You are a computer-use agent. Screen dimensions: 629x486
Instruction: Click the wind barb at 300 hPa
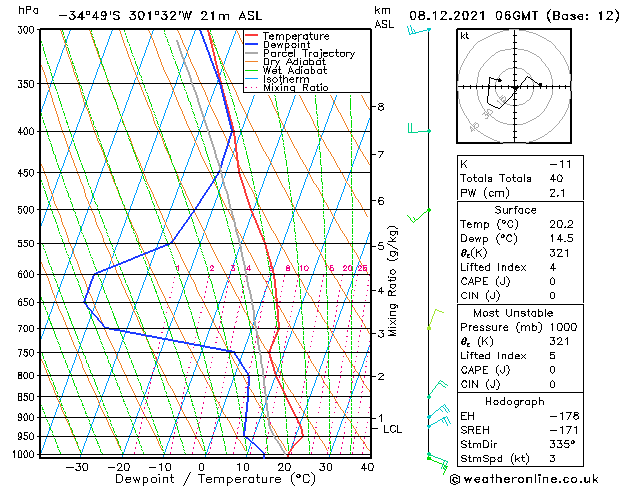(418, 30)
